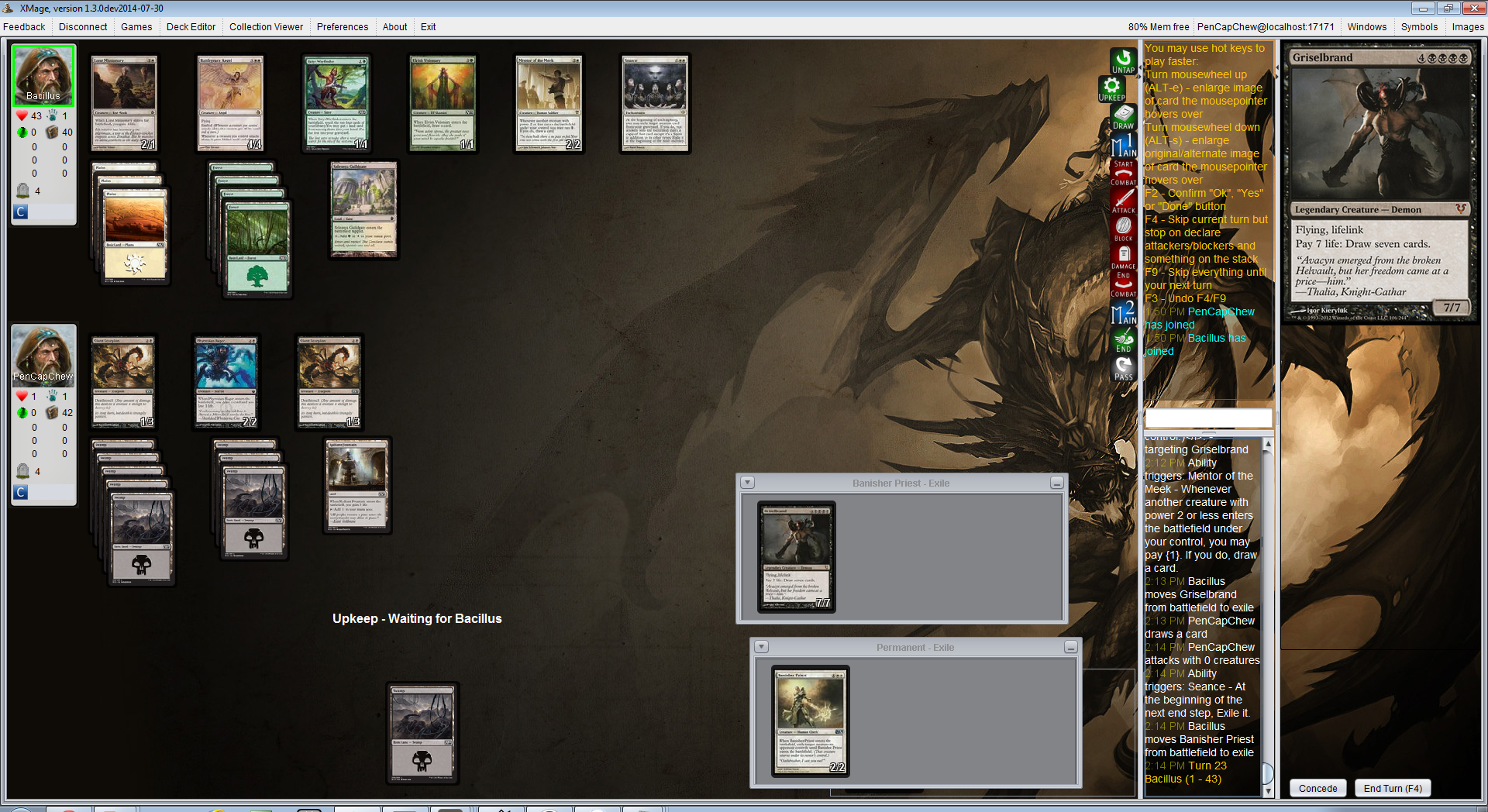Screen dimensions: 1488x812
Task: Click PenCapChew's red heart life icon
Action: point(22,396)
